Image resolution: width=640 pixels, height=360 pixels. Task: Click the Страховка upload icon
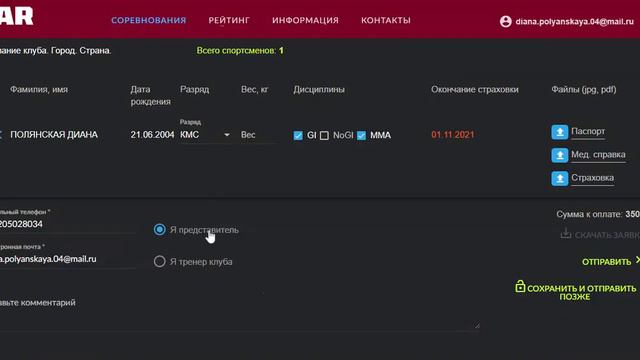coord(560,178)
